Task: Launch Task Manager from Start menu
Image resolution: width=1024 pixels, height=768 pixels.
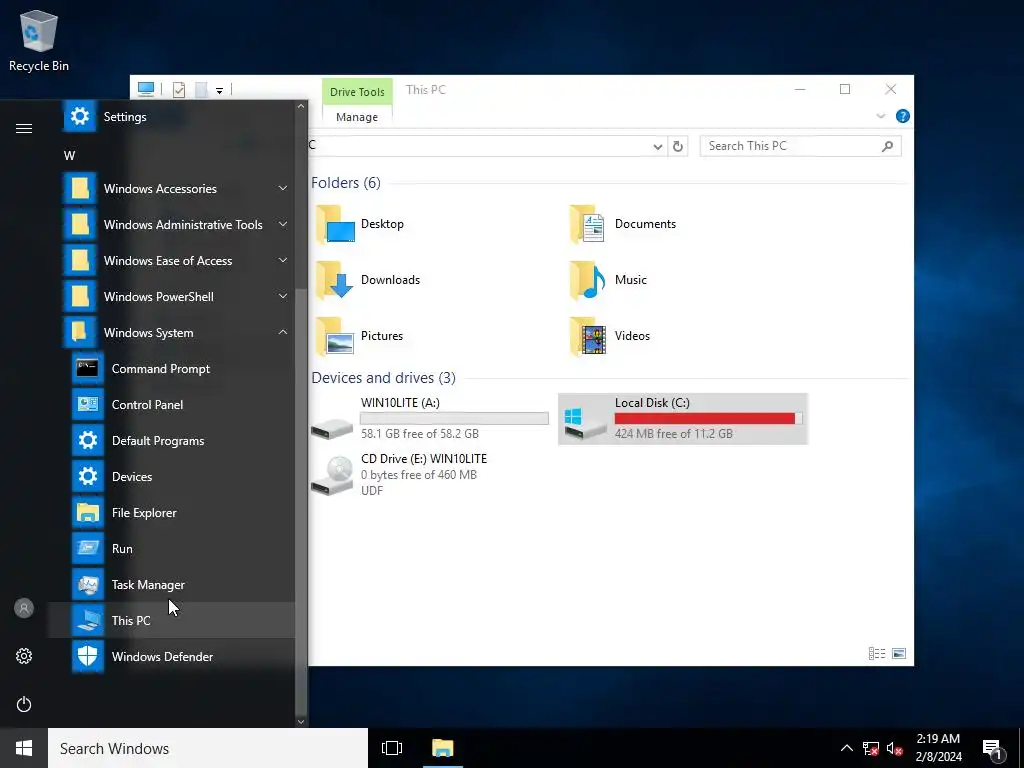Action: pos(172,584)
